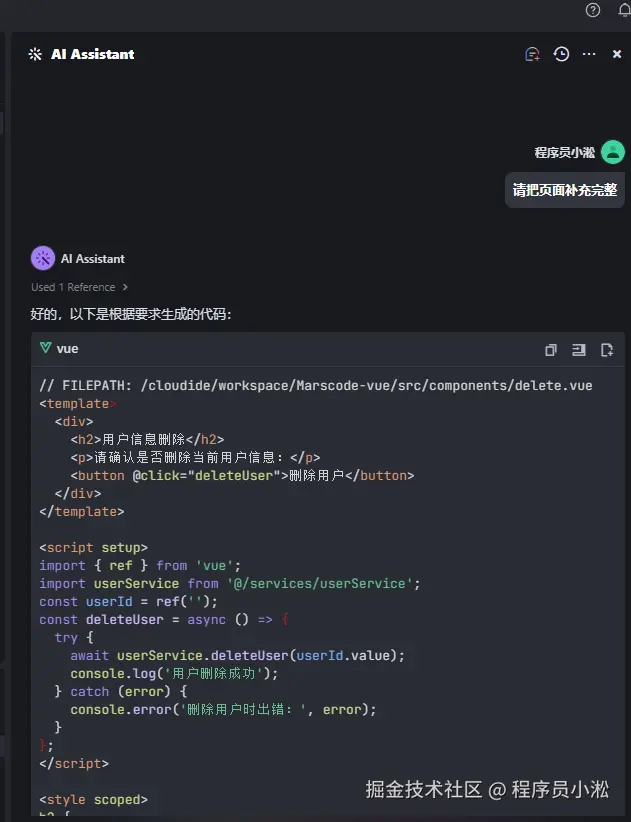The height and width of the screenshot is (822, 631).
Task: Click the closing </template> tag line
Action: tap(82, 511)
